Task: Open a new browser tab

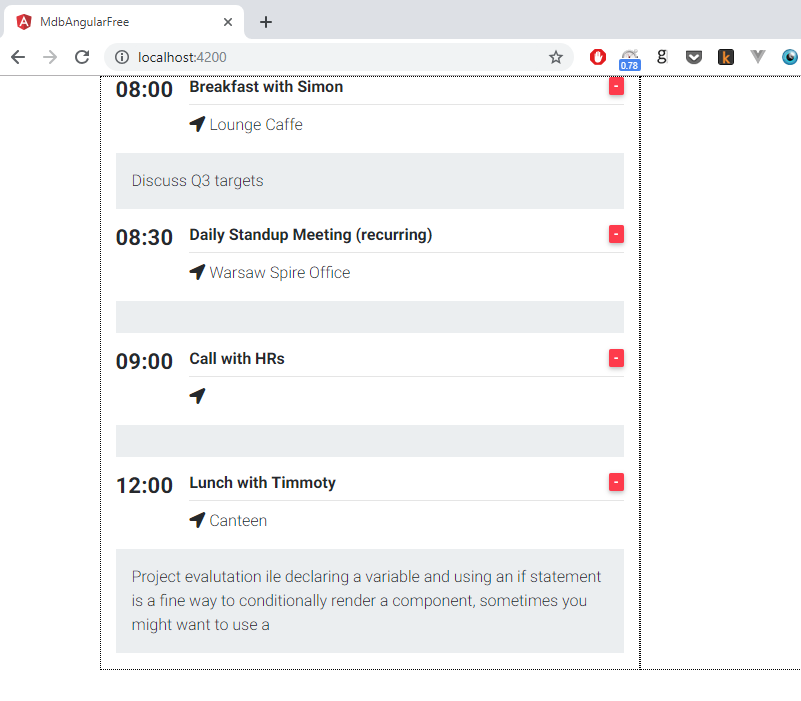Action: click(266, 22)
